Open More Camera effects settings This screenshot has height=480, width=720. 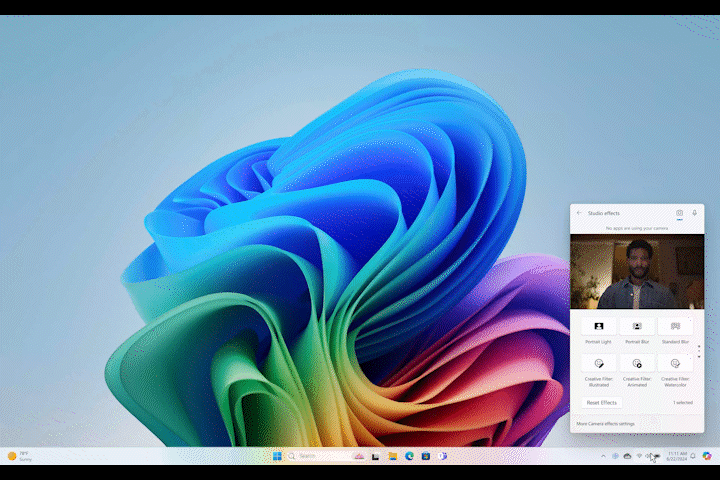(x=605, y=424)
